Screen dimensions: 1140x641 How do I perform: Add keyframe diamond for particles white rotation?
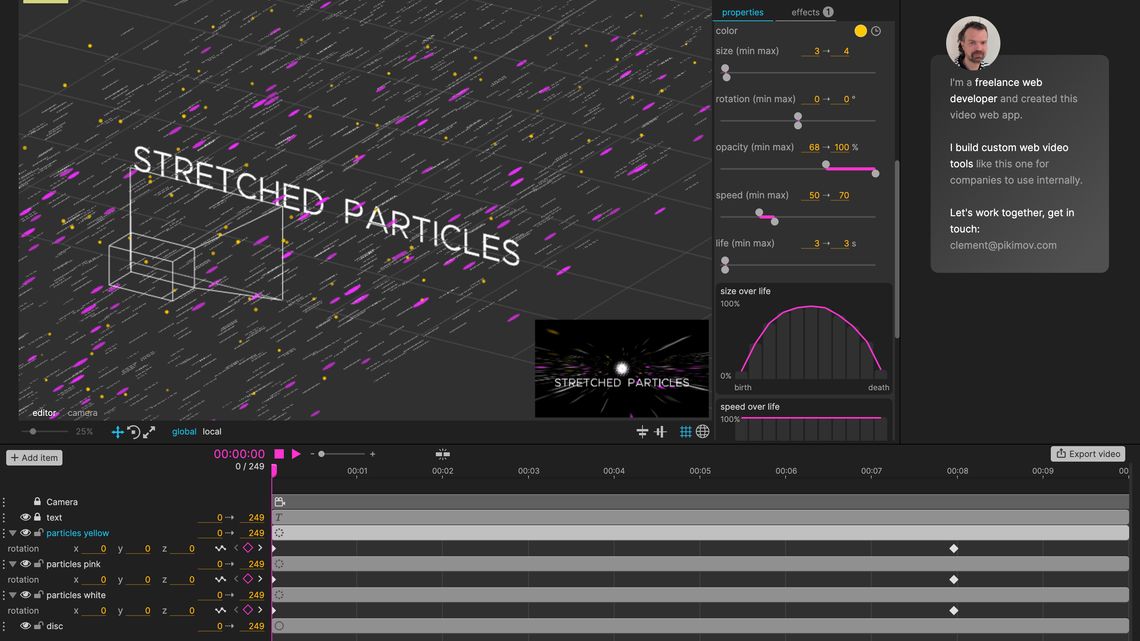(x=248, y=610)
